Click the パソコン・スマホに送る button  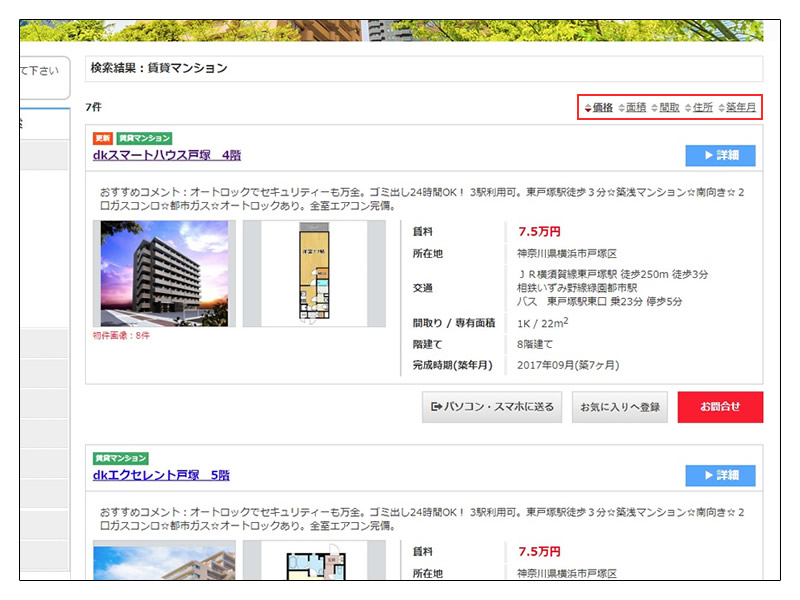(492, 407)
